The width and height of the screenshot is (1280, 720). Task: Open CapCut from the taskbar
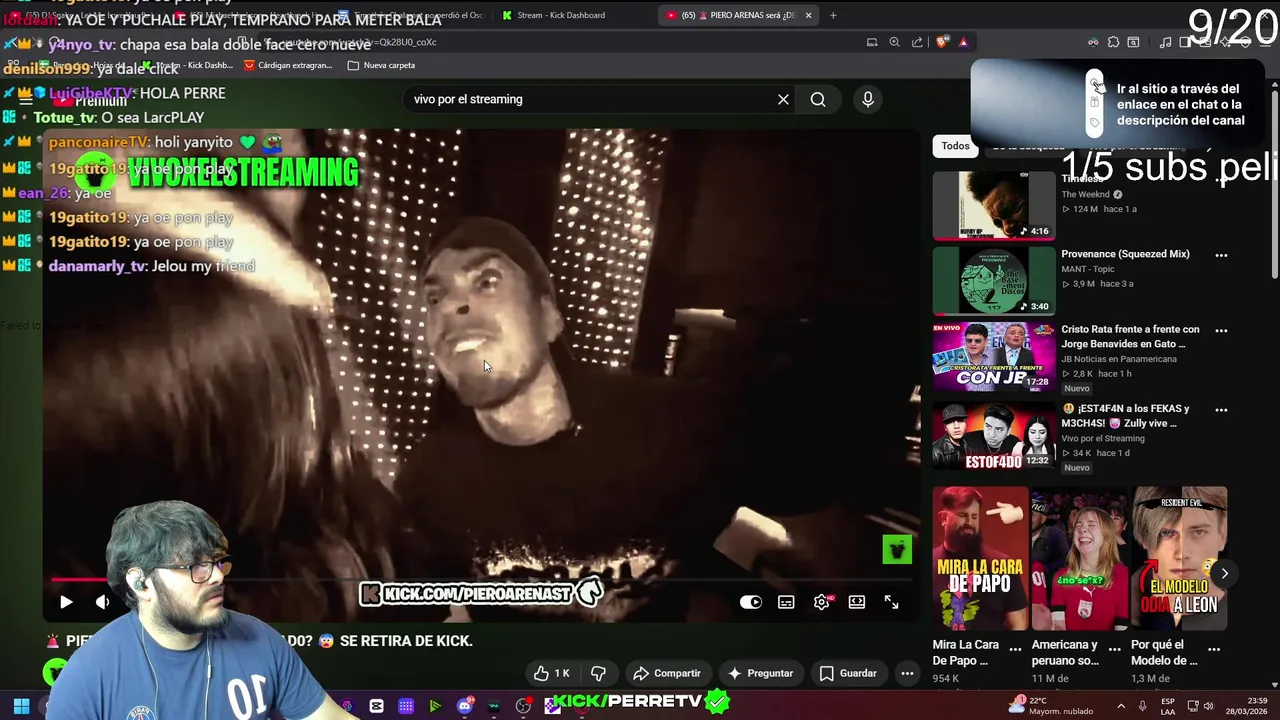(376, 706)
